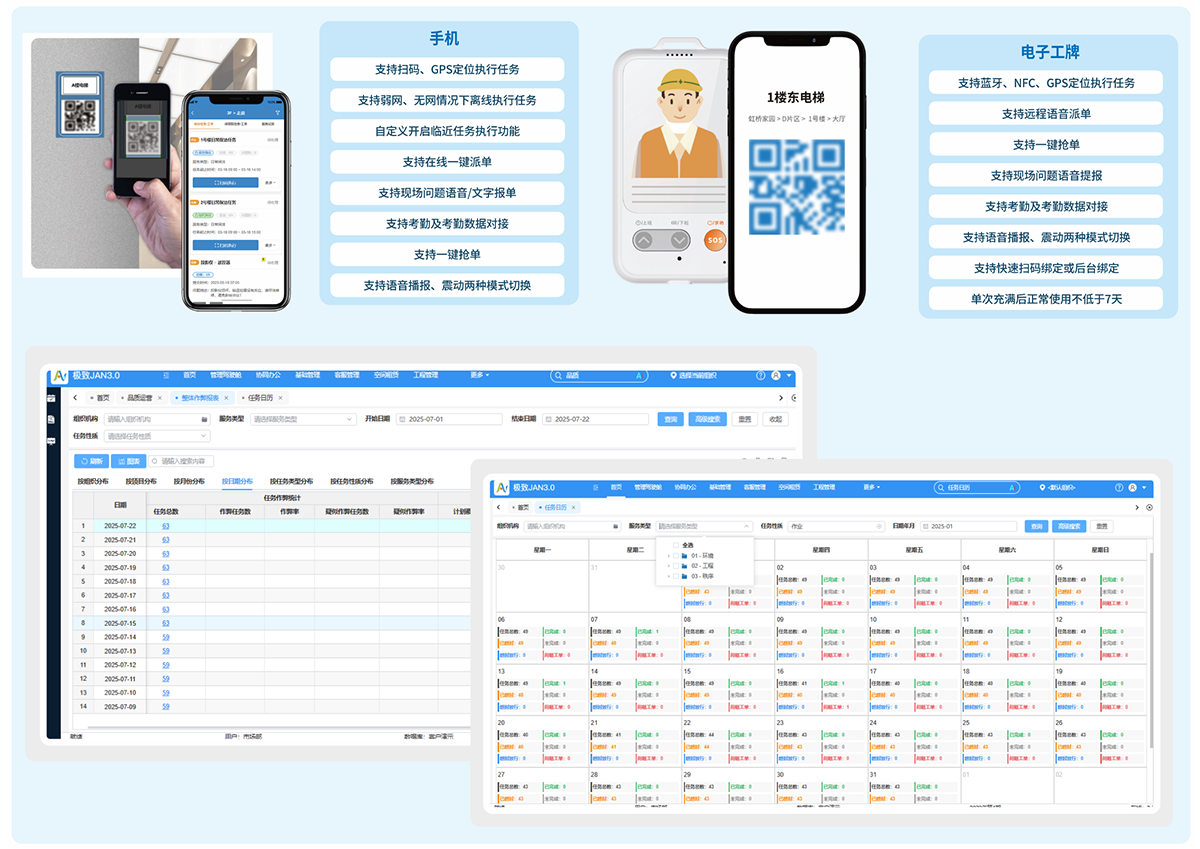Open task total 59 link for 2025-07-14

tap(166, 637)
